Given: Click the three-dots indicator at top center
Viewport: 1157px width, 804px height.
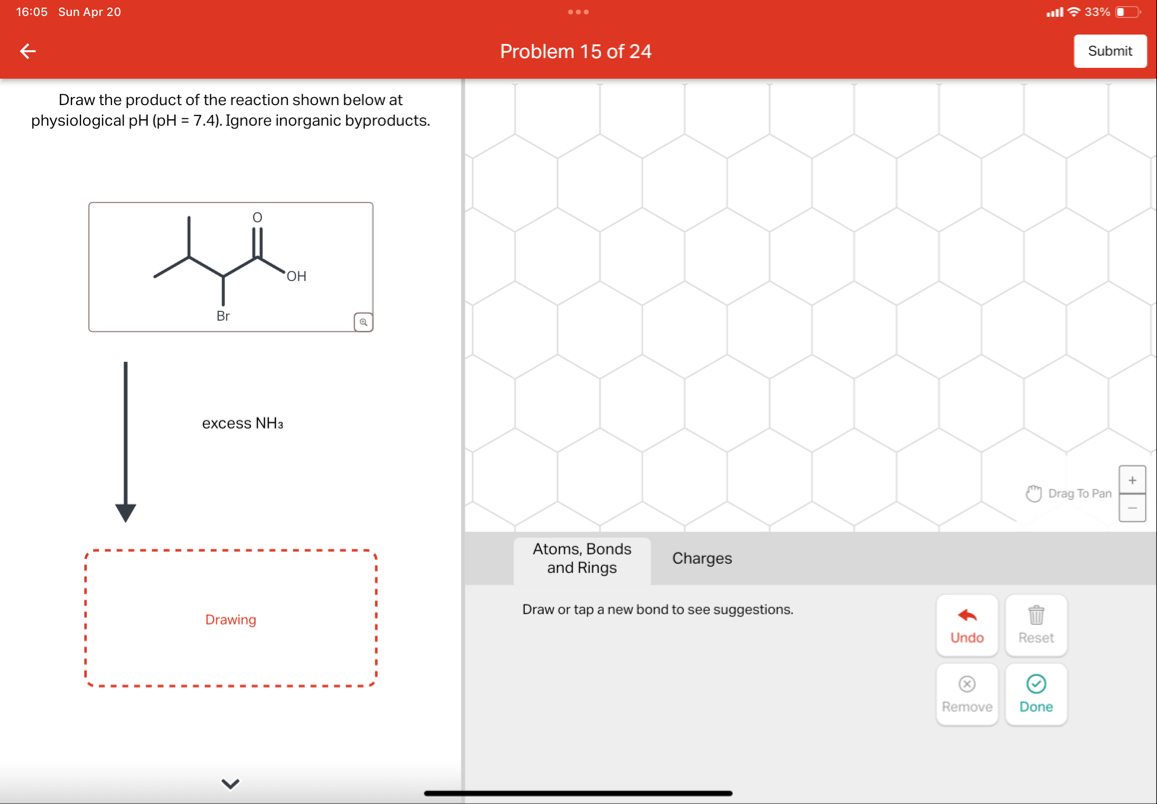Looking at the screenshot, I should click(x=578, y=12).
